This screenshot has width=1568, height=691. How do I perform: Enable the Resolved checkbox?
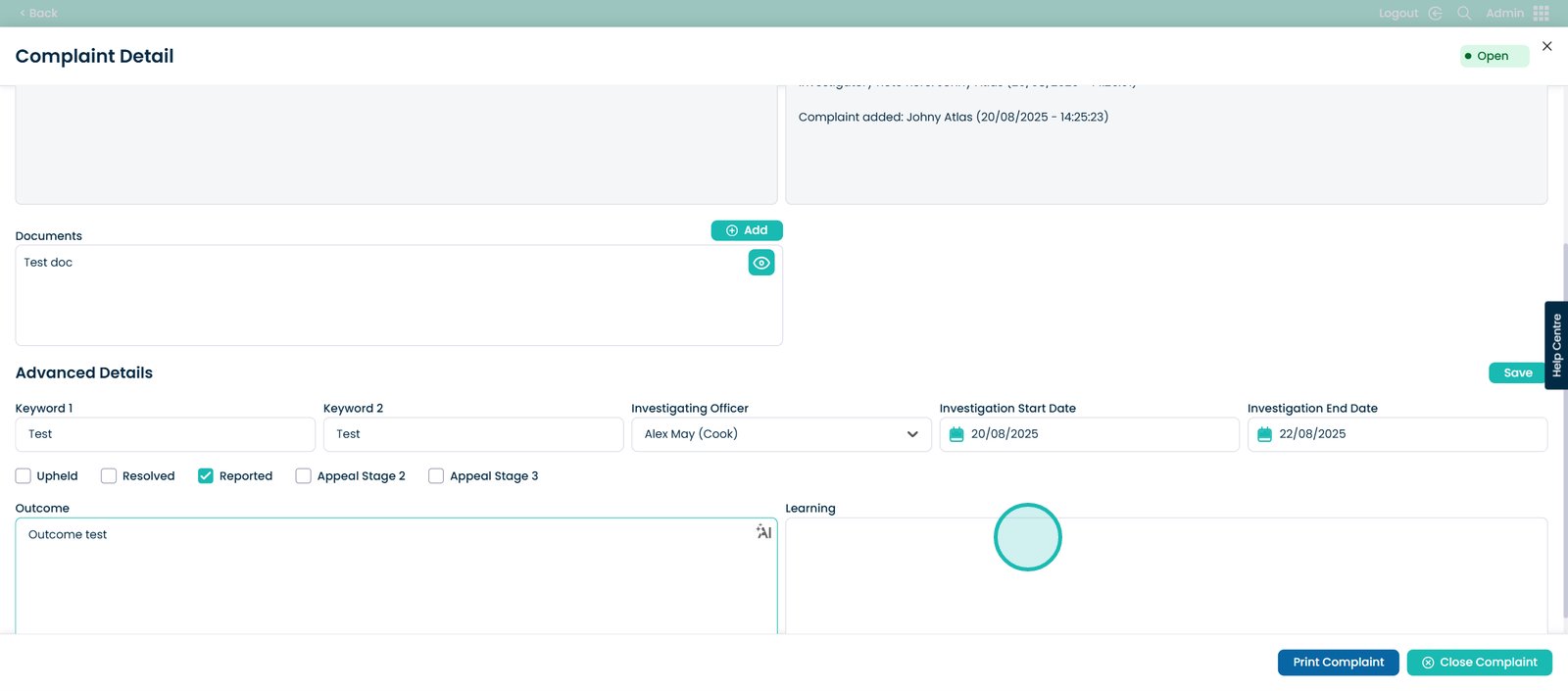109,476
